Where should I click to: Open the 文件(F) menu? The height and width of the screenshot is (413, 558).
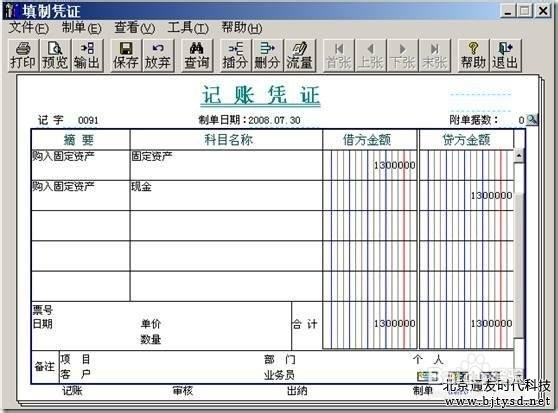pyautogui.click(x=28, y=27)
